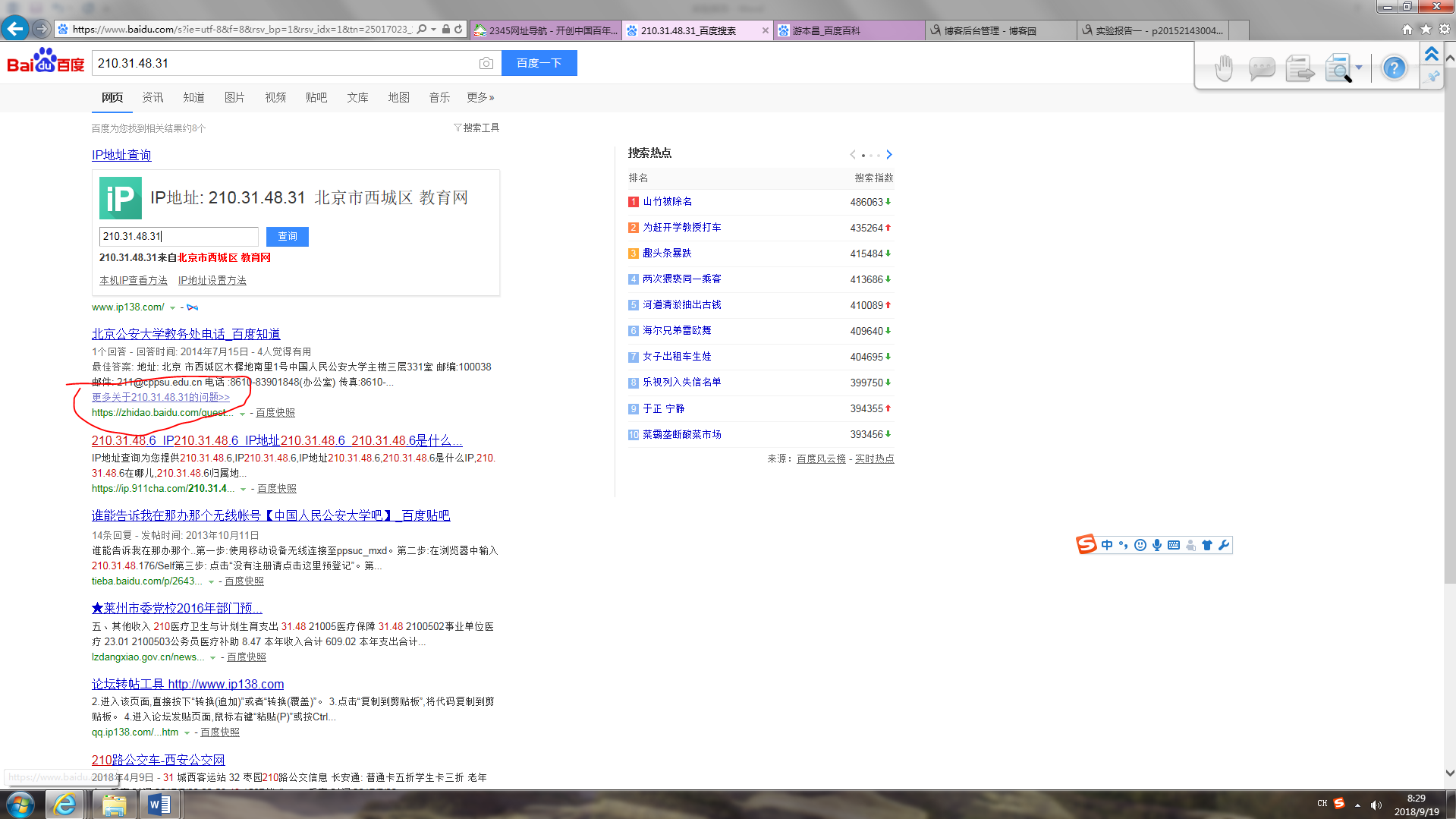1456x819 pixels.
Task: Open Sogou emoji smiley panel
Action: click(1140, 545)
